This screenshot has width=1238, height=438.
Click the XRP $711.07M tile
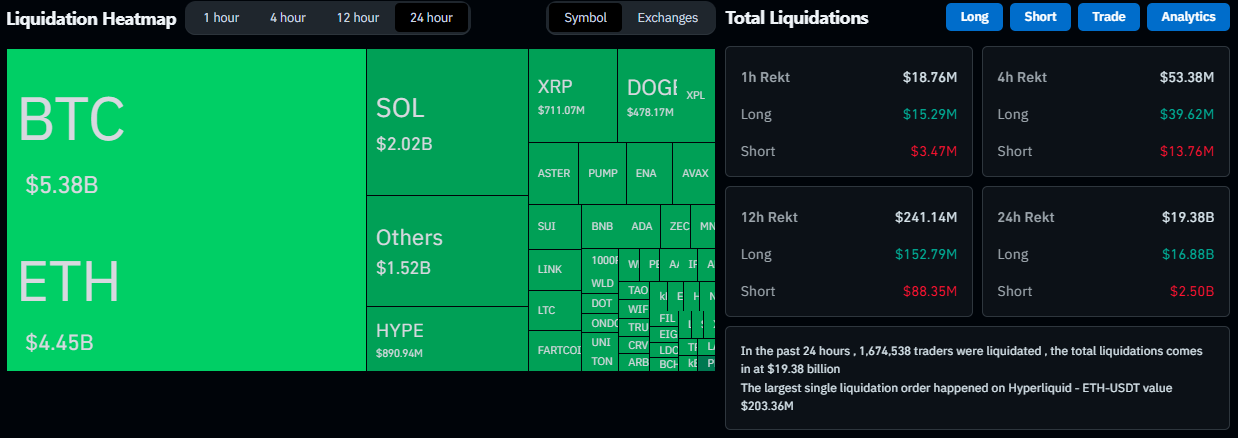(572, 96)
